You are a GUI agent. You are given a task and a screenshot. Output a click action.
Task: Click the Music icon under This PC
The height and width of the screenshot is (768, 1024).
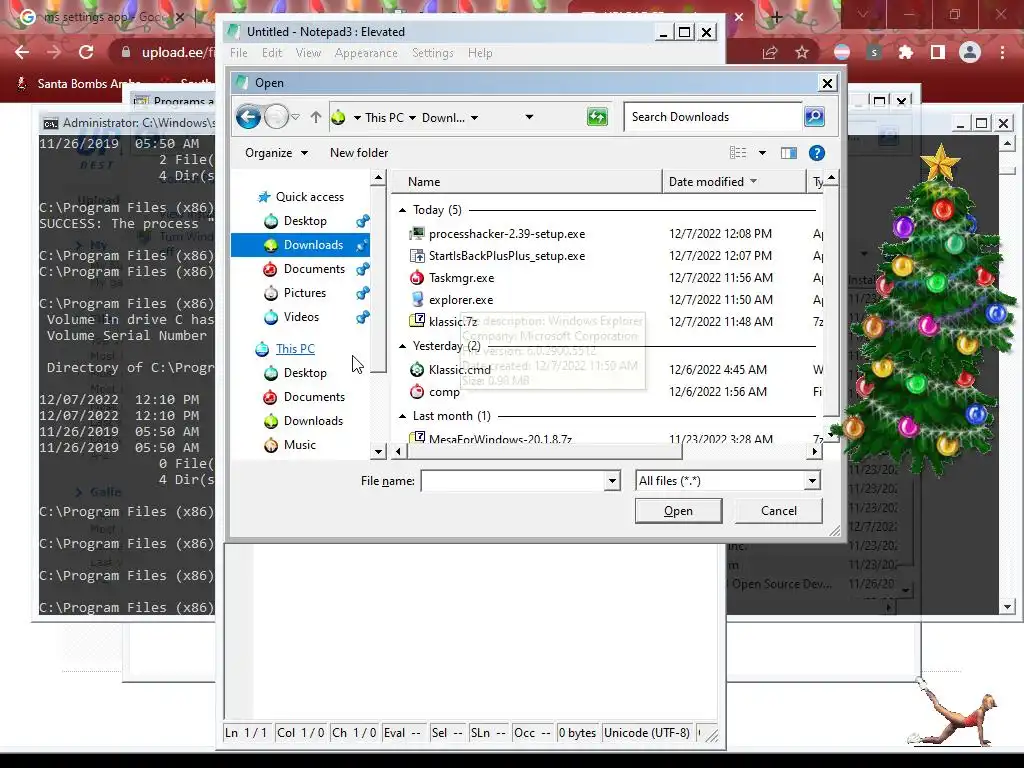[271, 445]
